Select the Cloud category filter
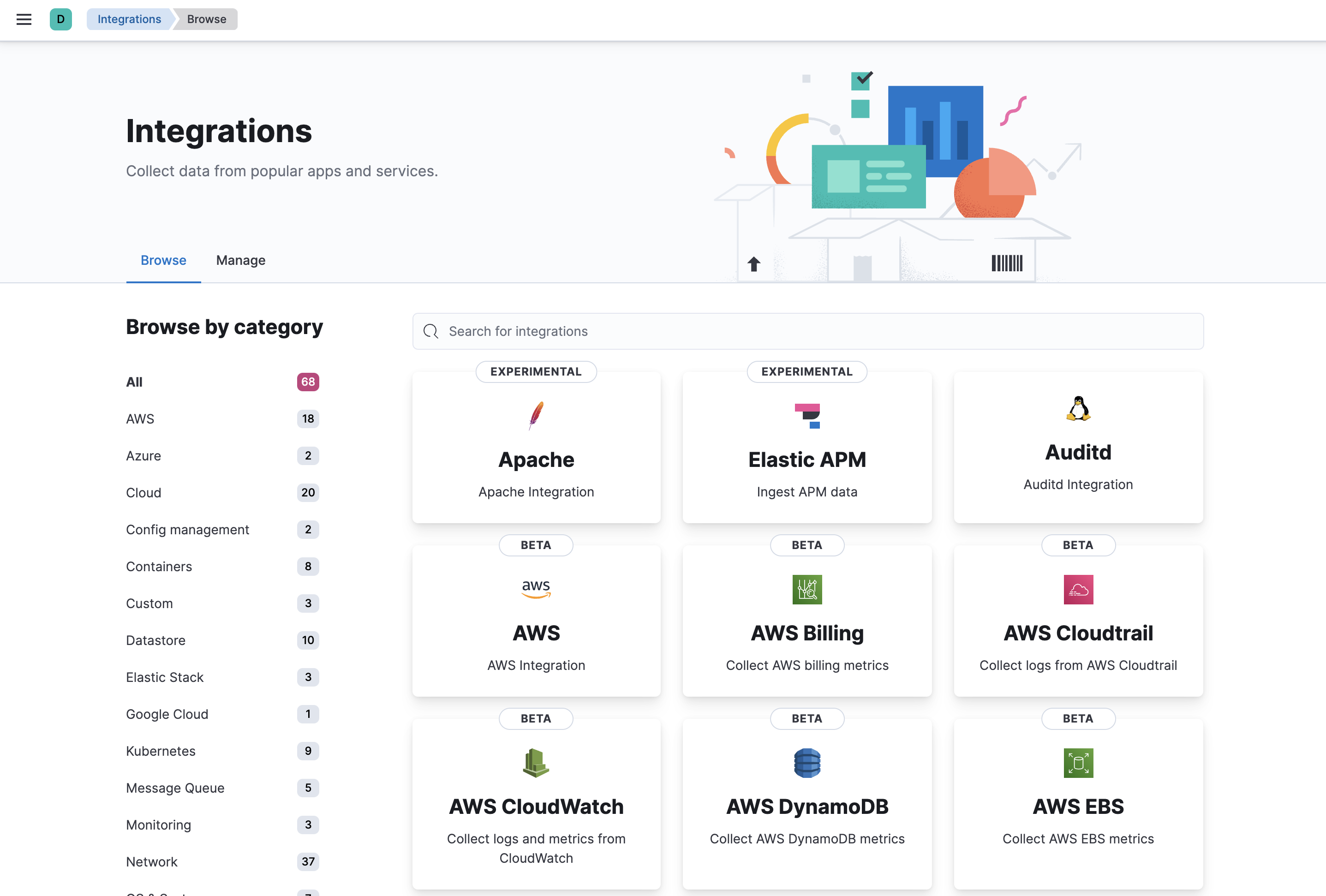This screenshot has width=1326, height=896. (x=143, y=492)
